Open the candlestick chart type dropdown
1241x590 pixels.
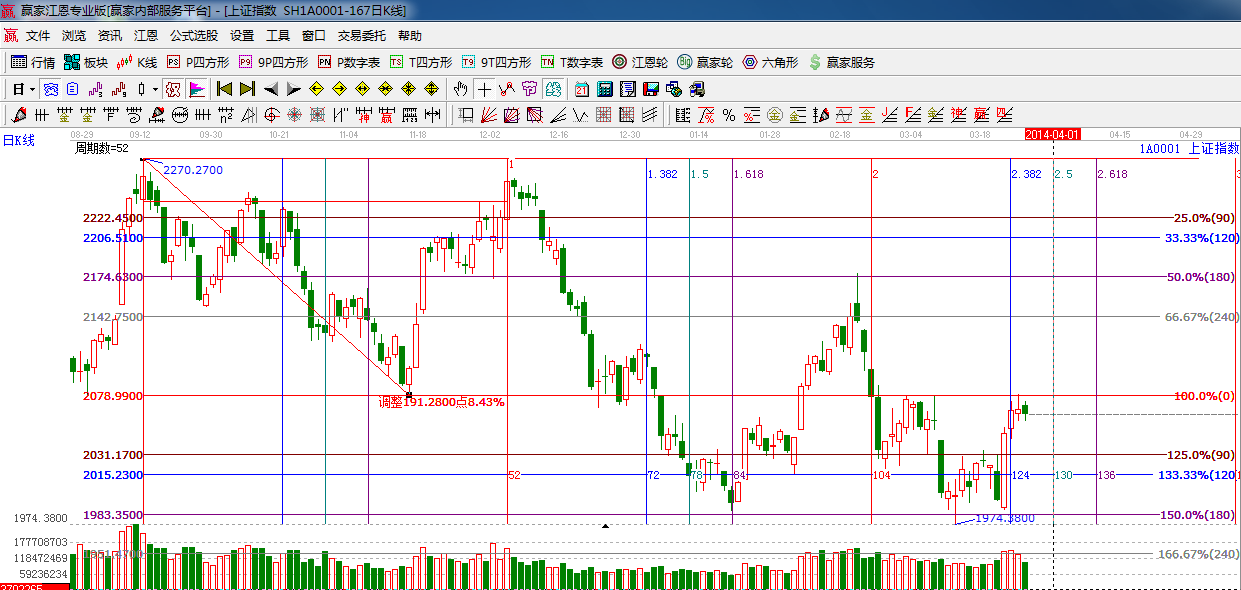[155, 89]
